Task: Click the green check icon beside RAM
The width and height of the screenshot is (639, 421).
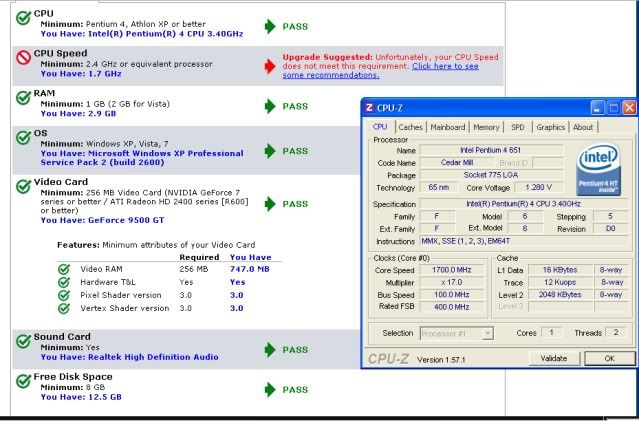Action: coord(24,97)
